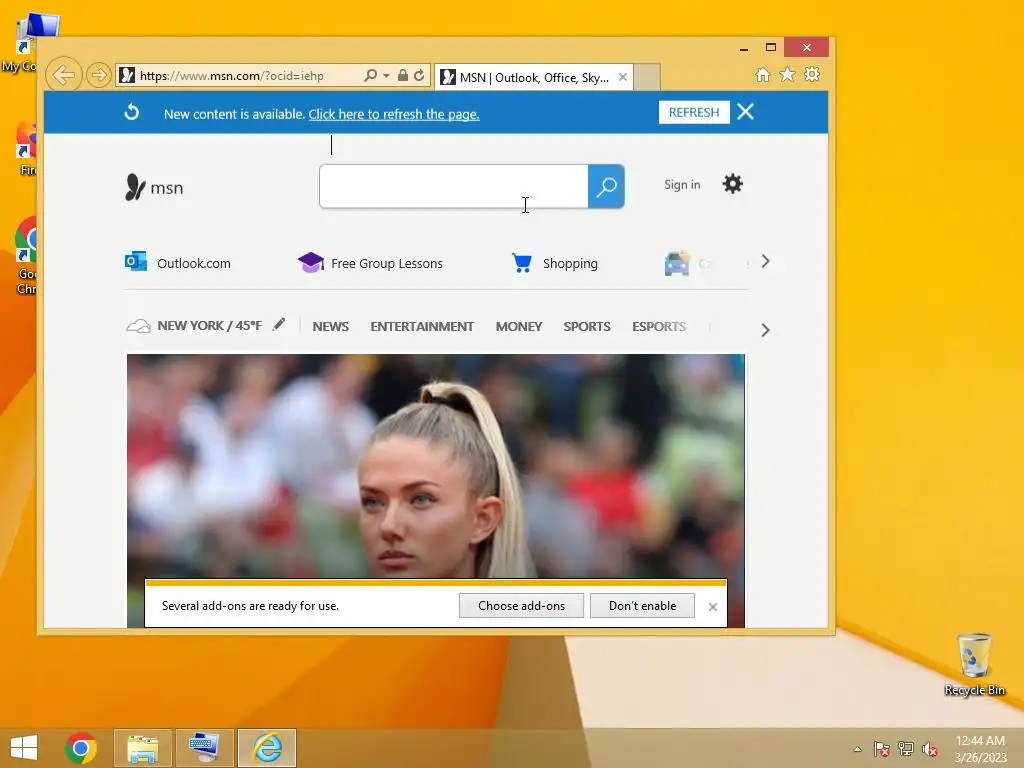Open Internet Explorer Tools gear icon

pyautogui.click(x=812, y=74)
